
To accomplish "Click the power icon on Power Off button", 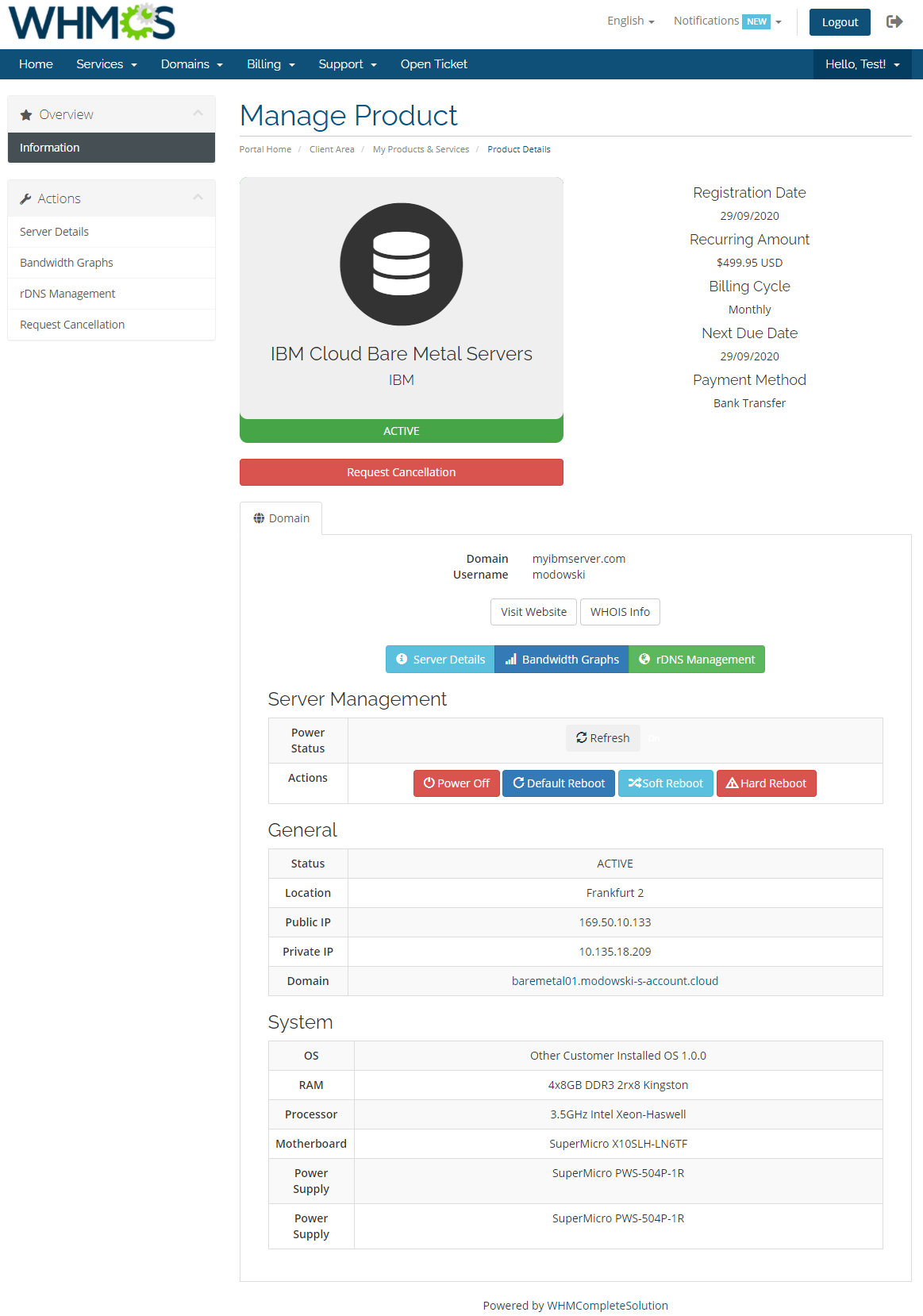I will (429, 783).
